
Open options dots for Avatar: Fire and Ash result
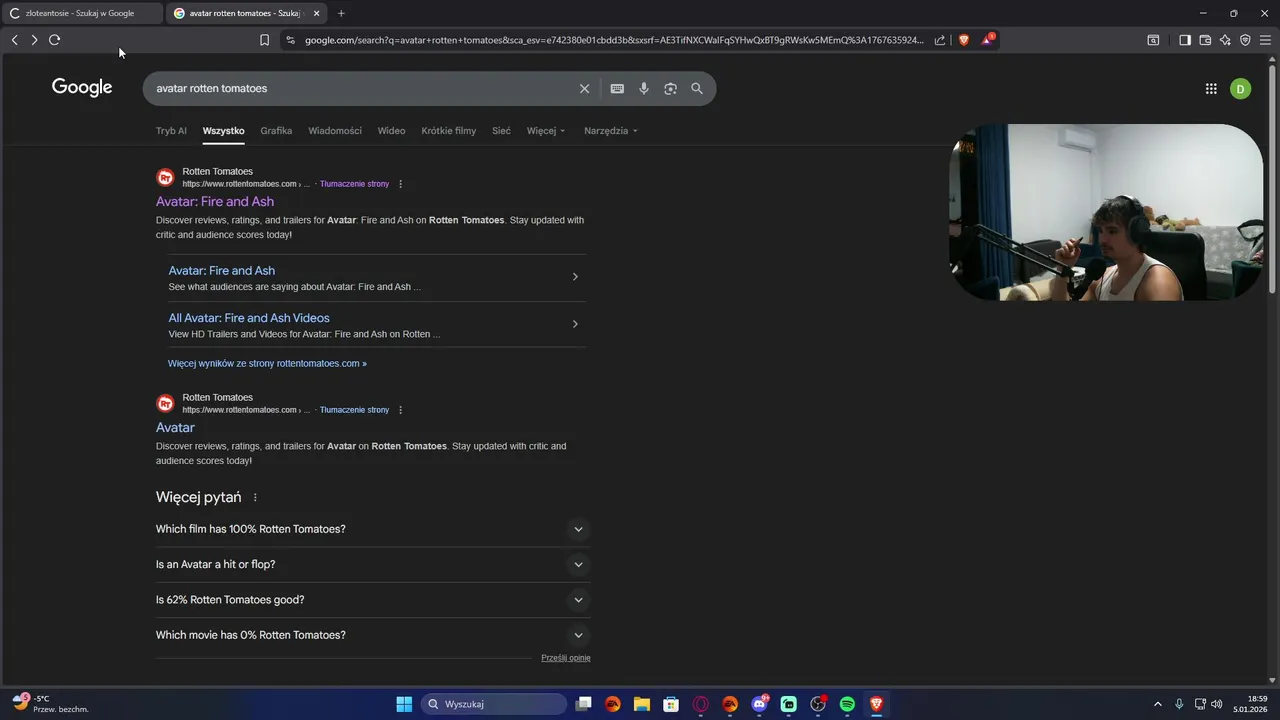click(x=400, y=184)
